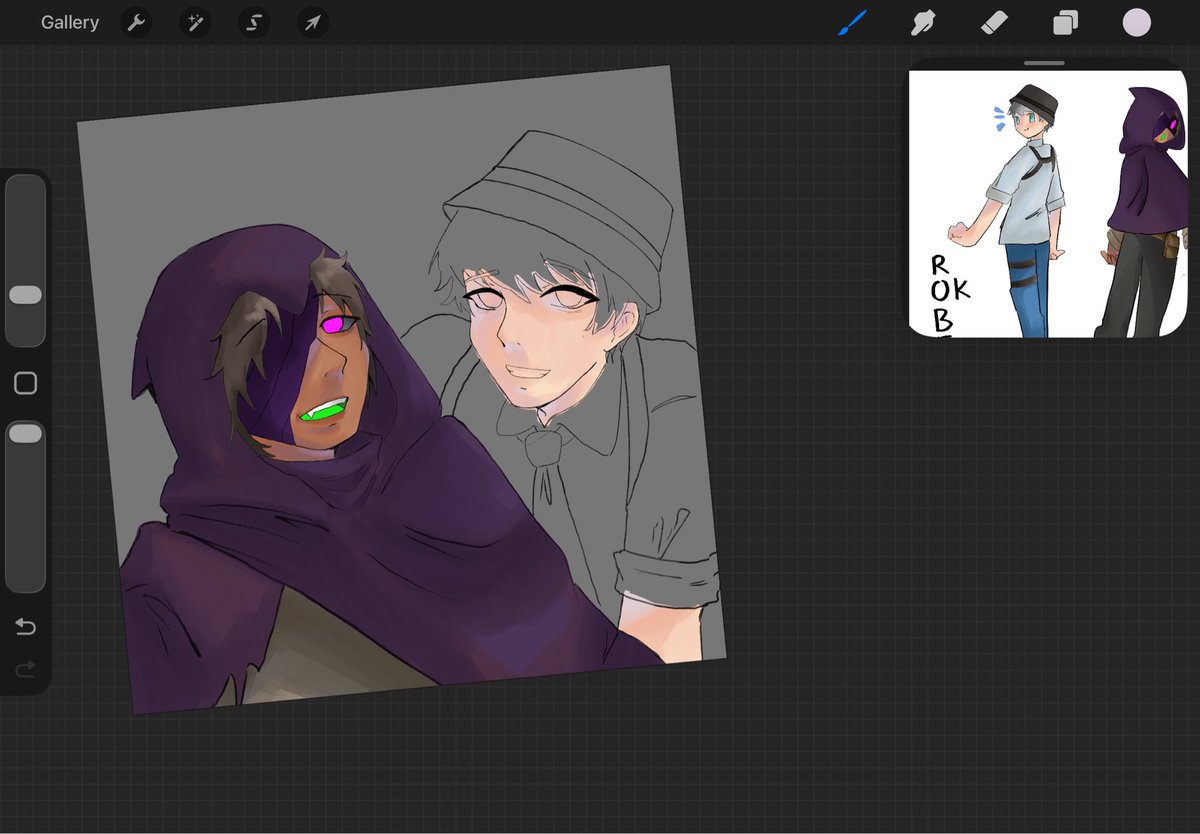
Task: Open the active color picker circle
Action: pyautogui.click(x=1137, y=22)
